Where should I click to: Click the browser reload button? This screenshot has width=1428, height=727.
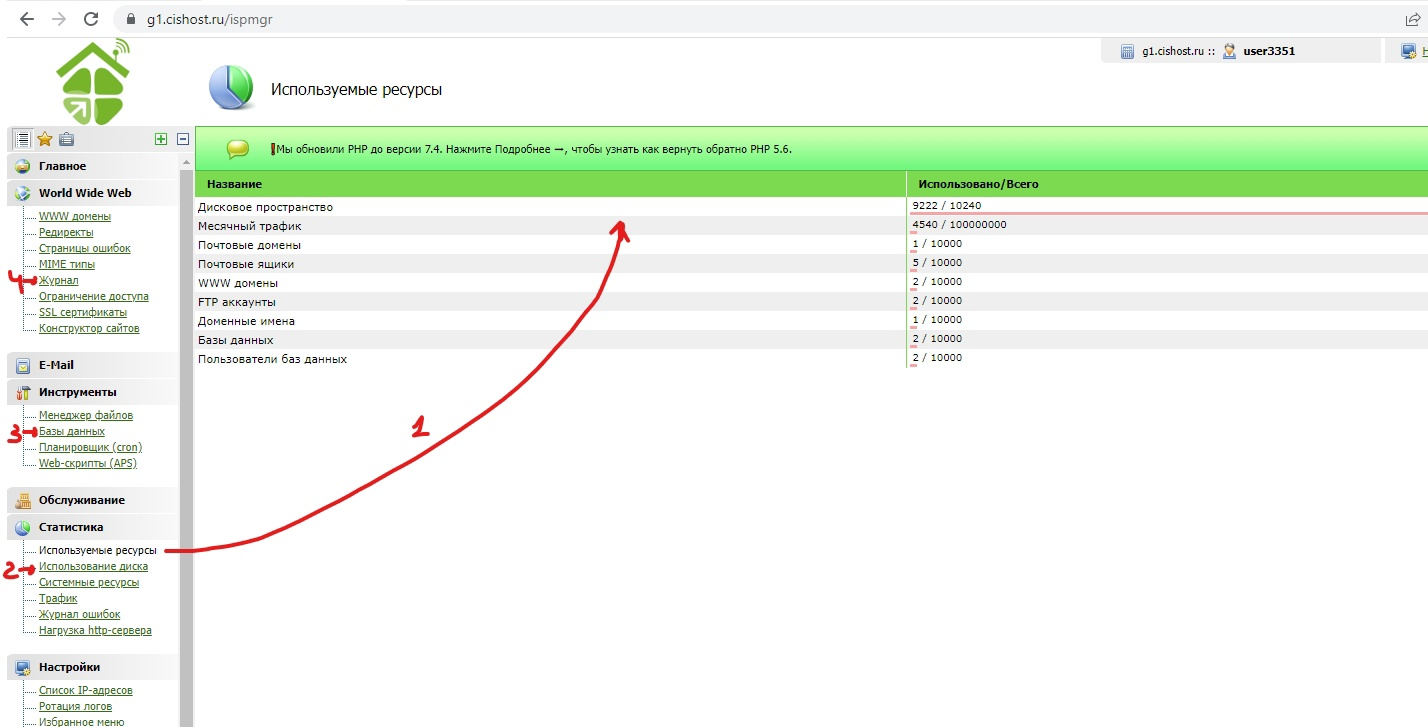click(x=91, y=19)
